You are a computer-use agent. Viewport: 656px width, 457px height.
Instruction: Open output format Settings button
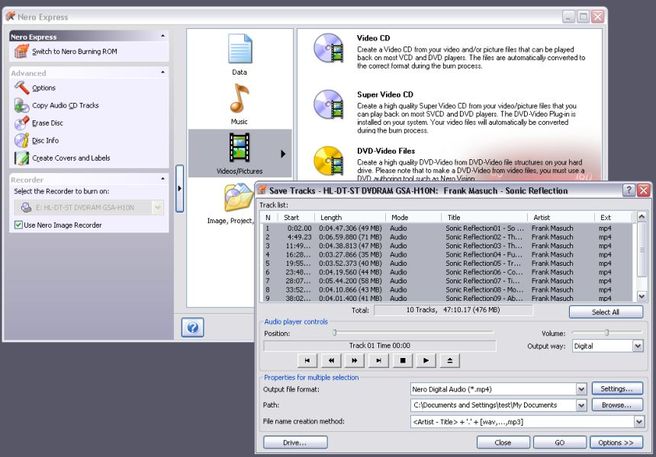(617, 389)
